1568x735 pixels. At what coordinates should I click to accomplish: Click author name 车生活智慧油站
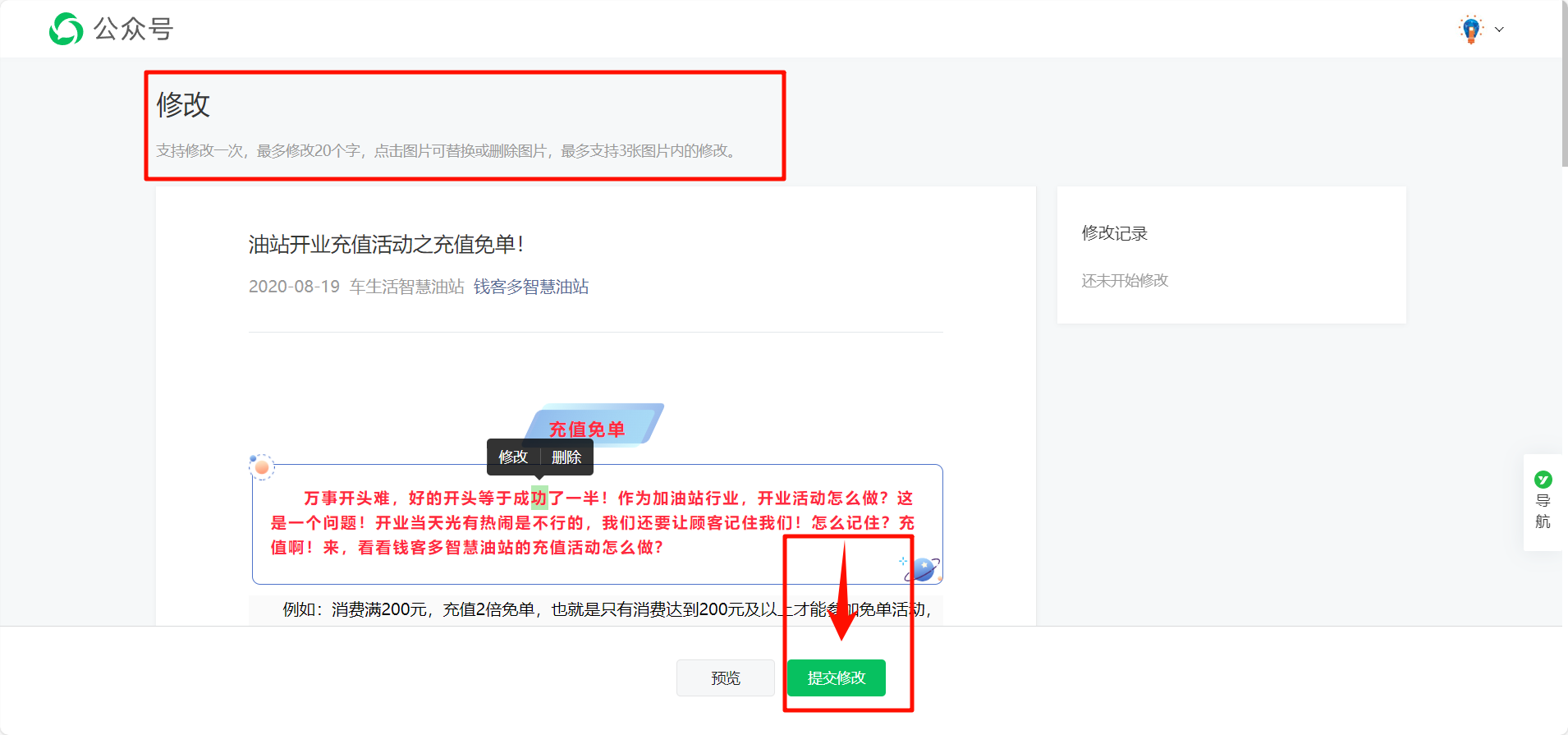[x=407, y=287]
